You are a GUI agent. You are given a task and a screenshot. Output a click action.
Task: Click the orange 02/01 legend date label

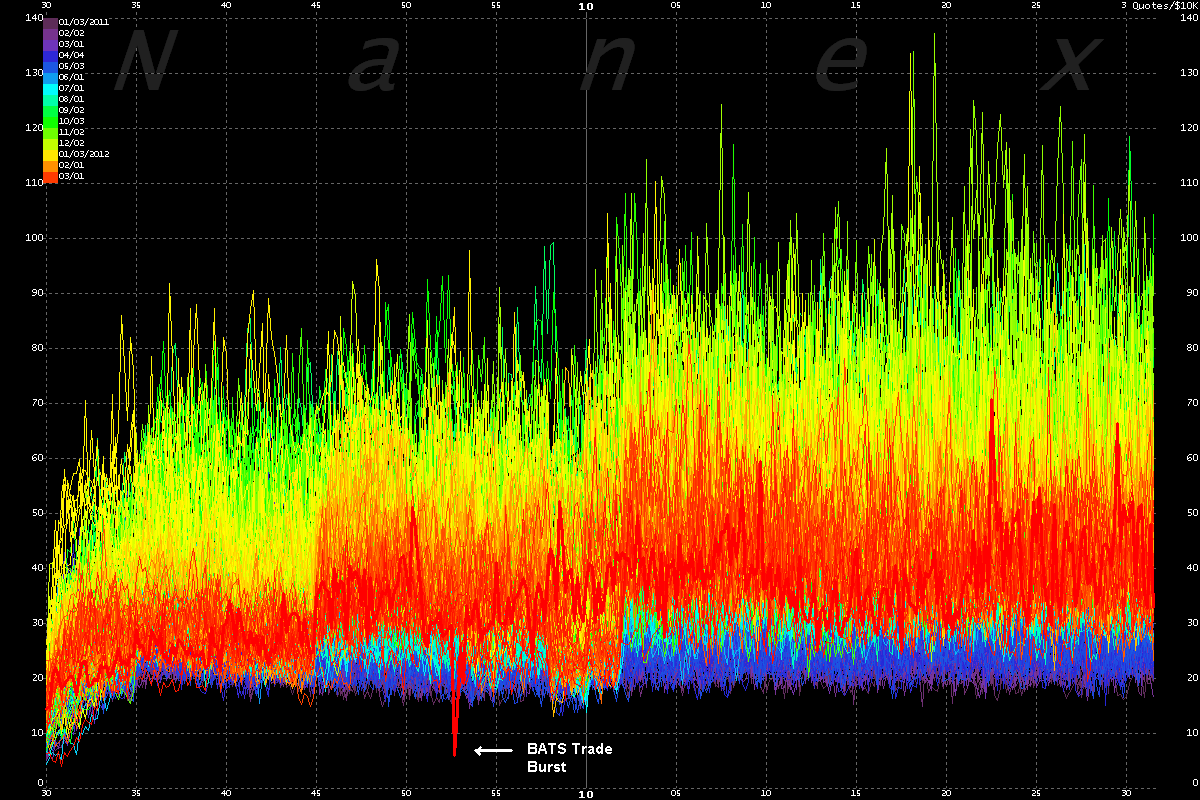71,165
